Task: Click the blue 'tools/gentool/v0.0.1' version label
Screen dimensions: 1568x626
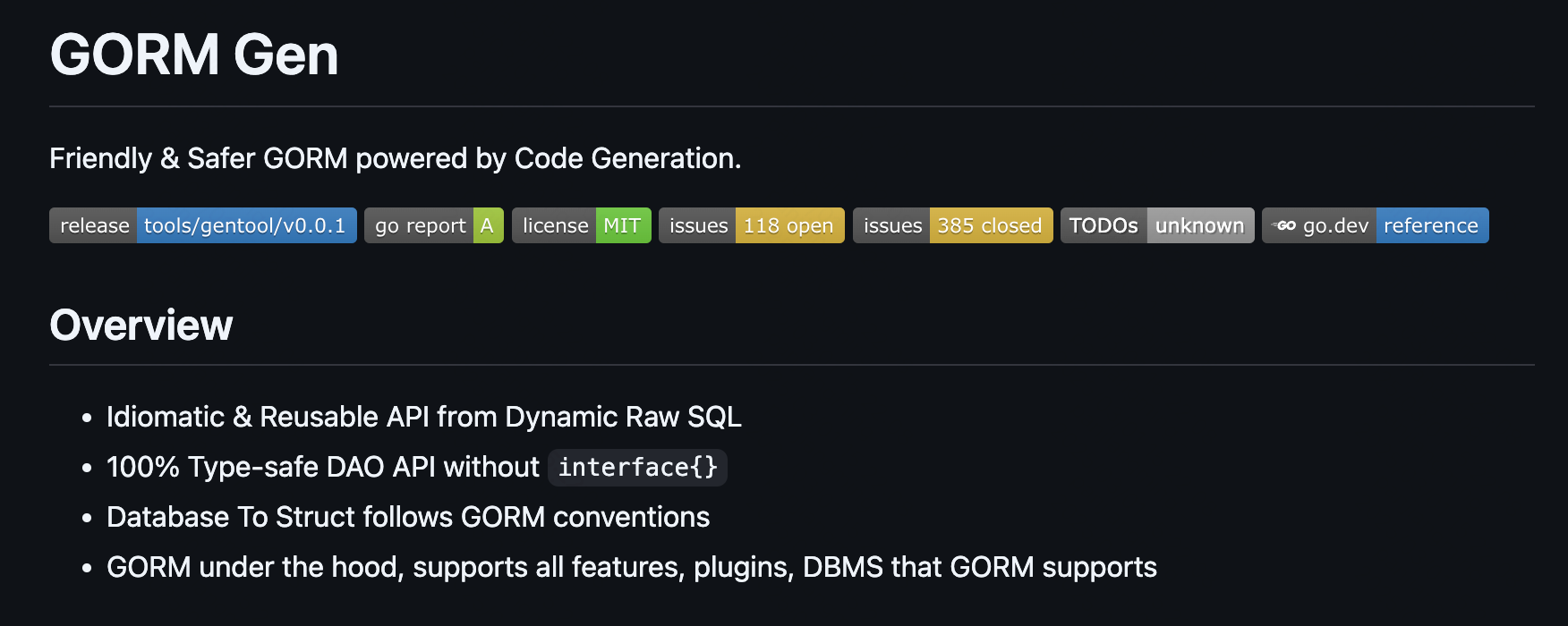Action: 245,225
